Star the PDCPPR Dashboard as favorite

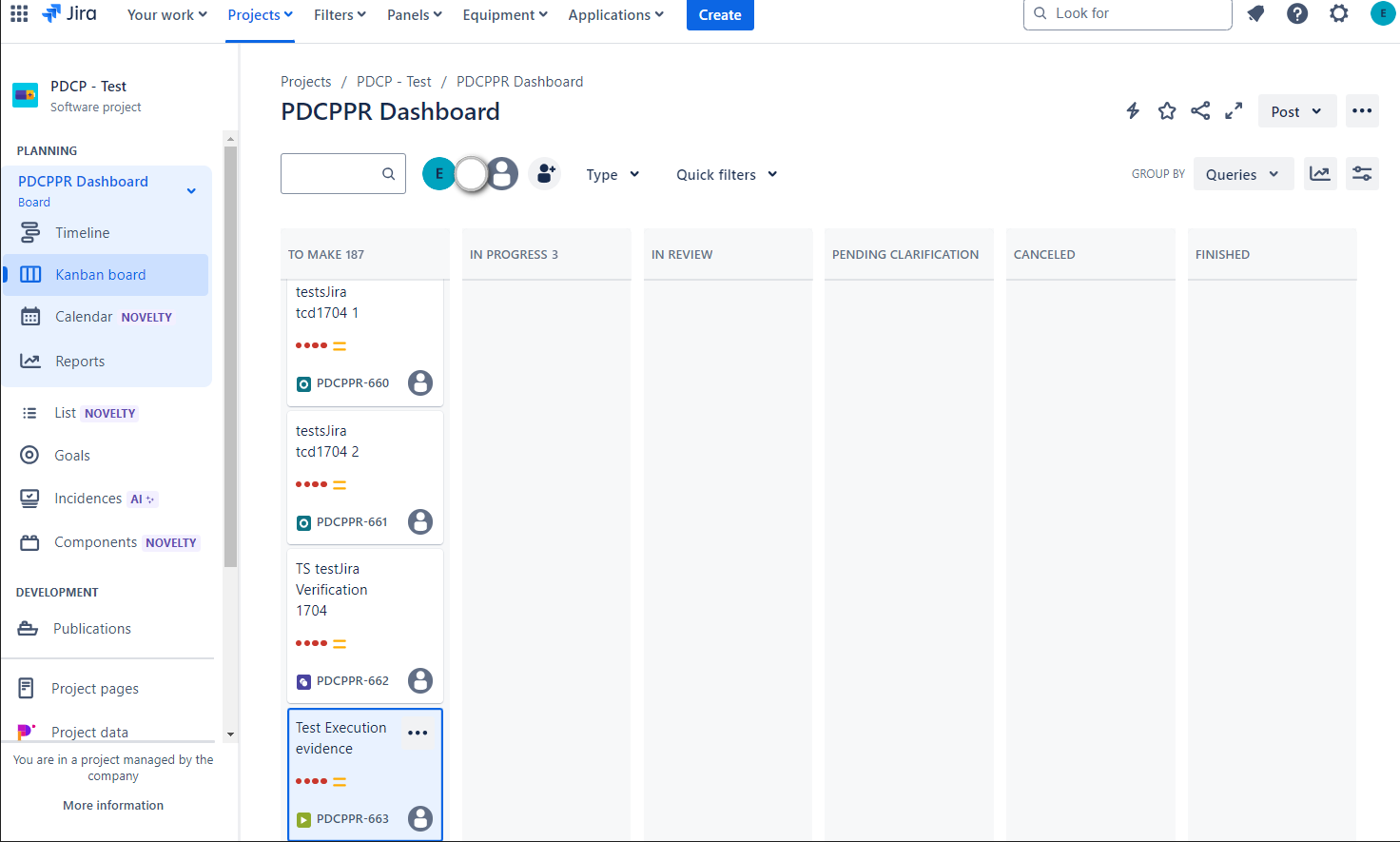pos(1167,110)
